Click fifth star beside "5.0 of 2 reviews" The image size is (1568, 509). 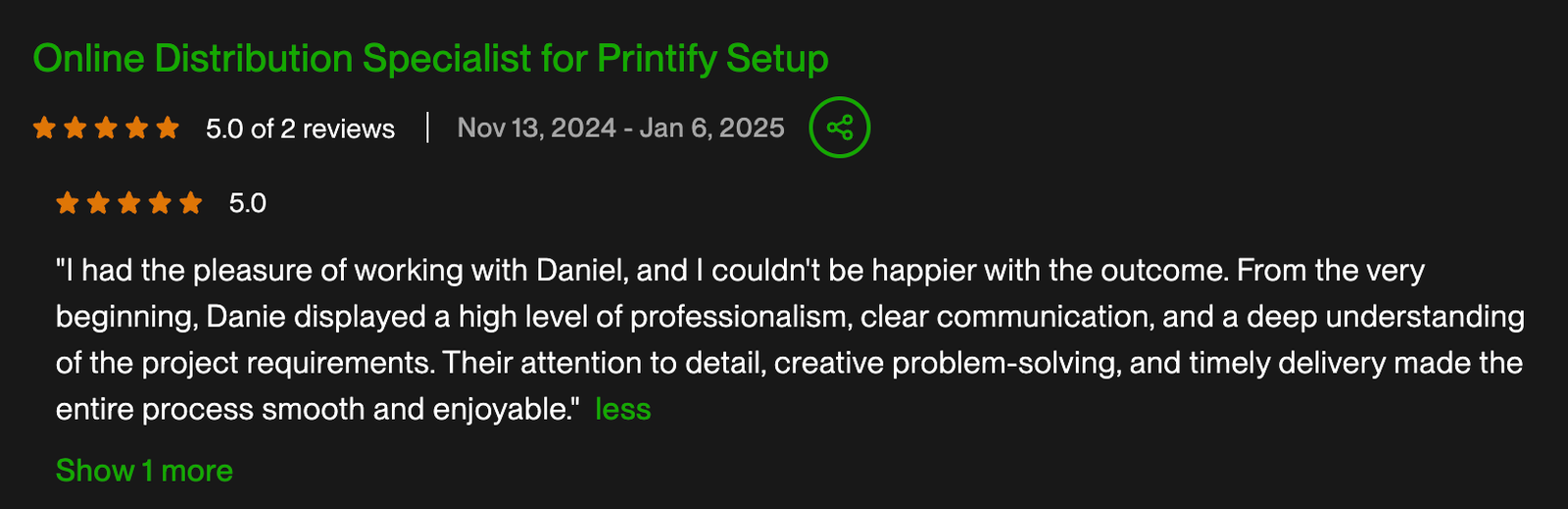click(x=168, y=127)
